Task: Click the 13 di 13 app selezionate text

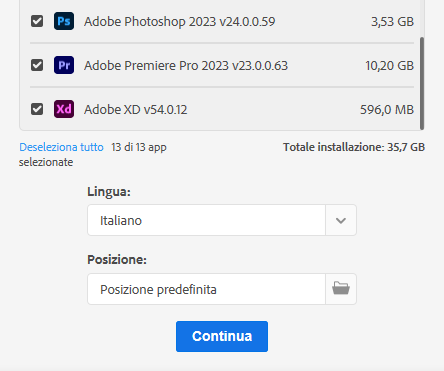Action: 93,154
